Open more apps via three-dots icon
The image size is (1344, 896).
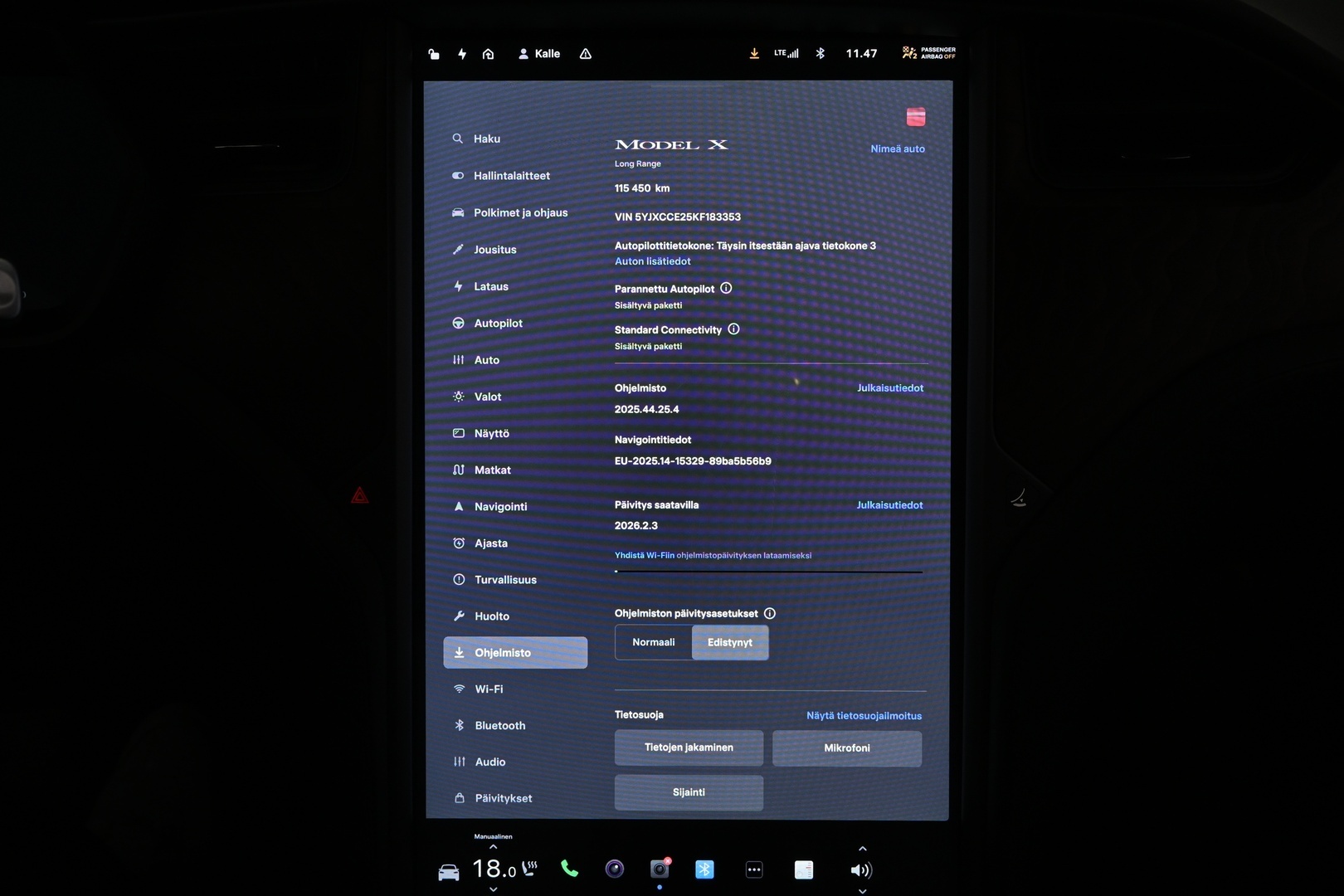click(754, 869)
